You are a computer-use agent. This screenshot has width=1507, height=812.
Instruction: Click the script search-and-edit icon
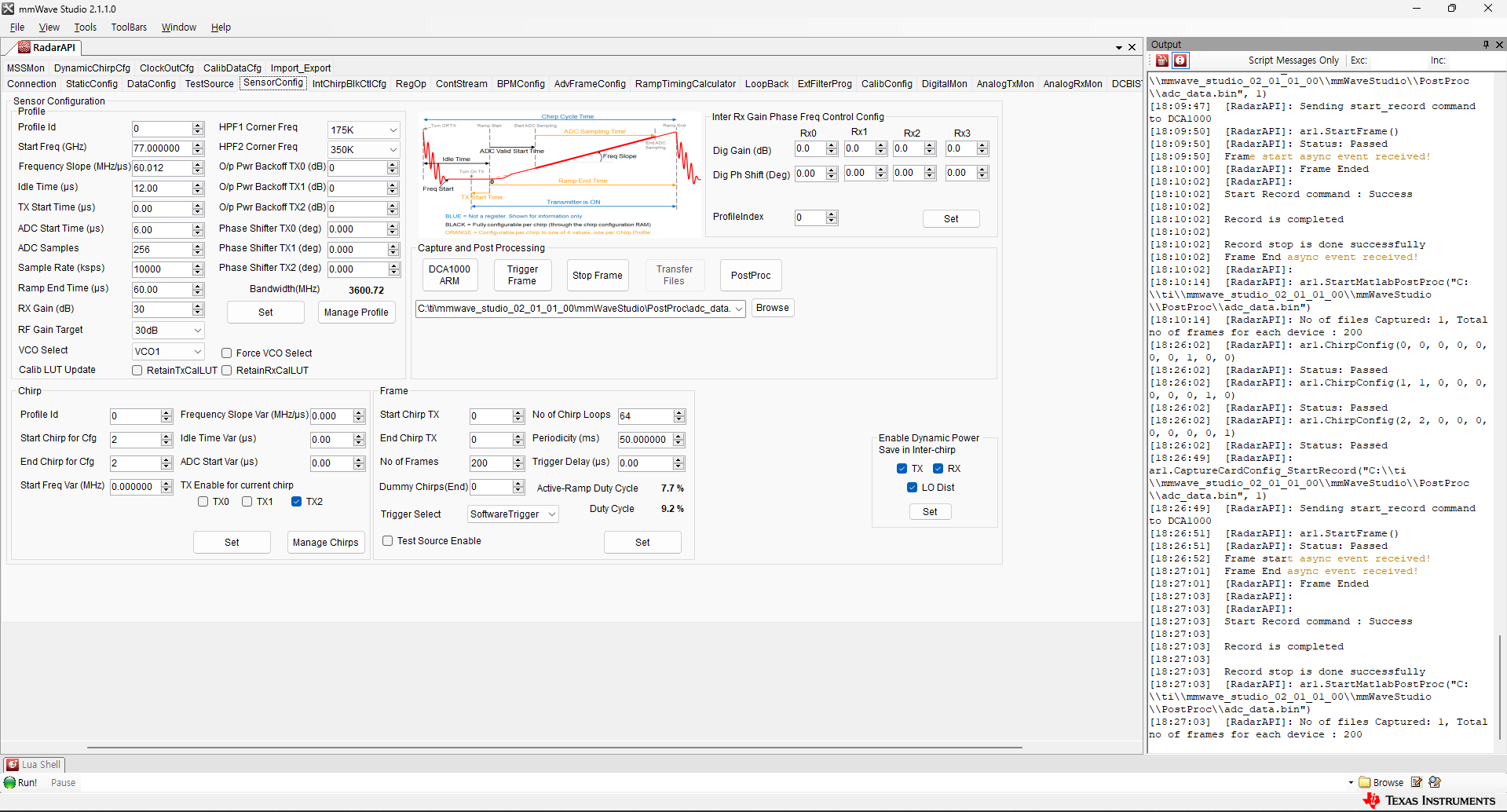click(1436, 782)
